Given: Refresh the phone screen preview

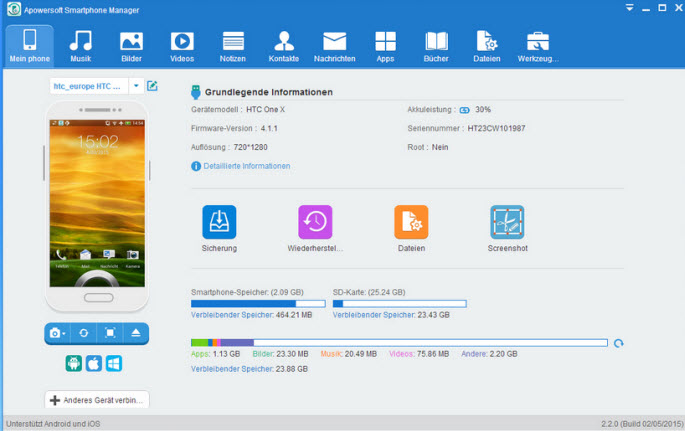Looking at the screenshot, I should tap(84, 333).
